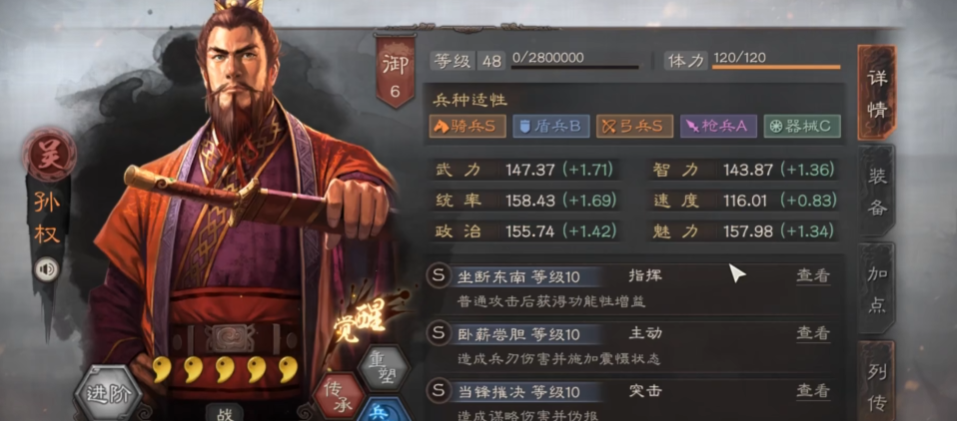Viewport: 957px width, 421px height.
Task: Open the 进阶 hexagon button
Action: click(109, 394)
